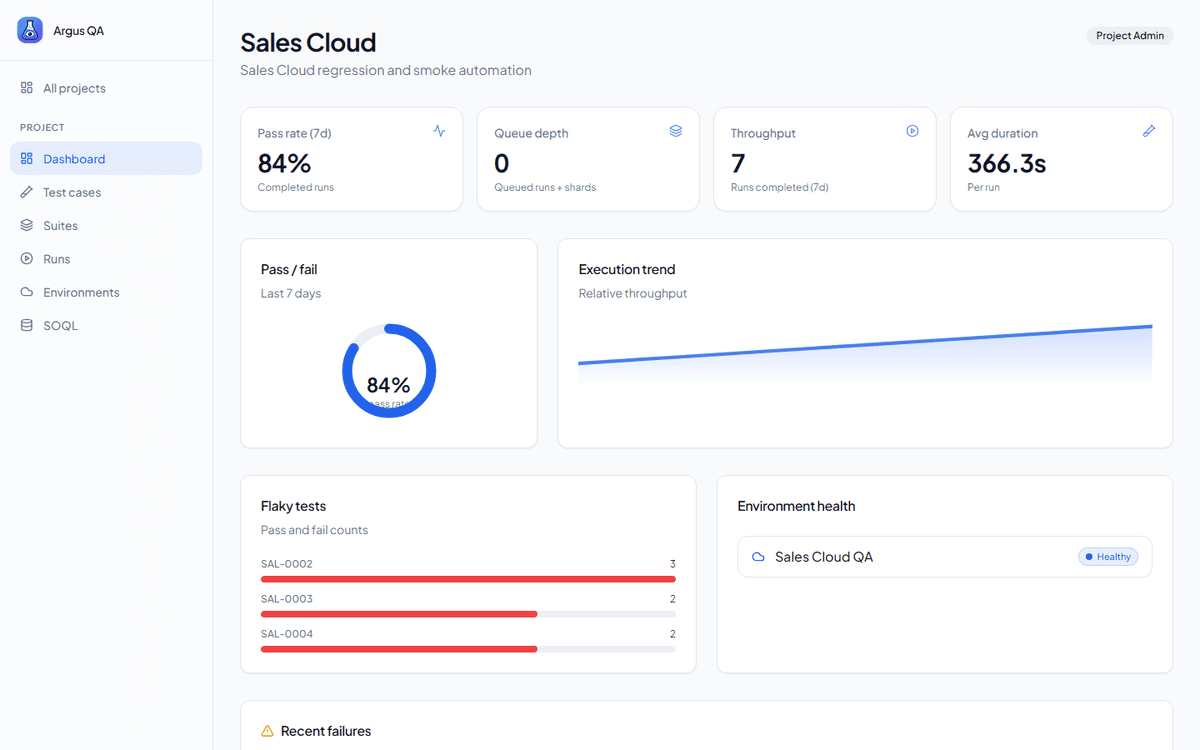1200x750 pixels.
Task: Click the Argus QA flask logo
Action: pos(30,30)
